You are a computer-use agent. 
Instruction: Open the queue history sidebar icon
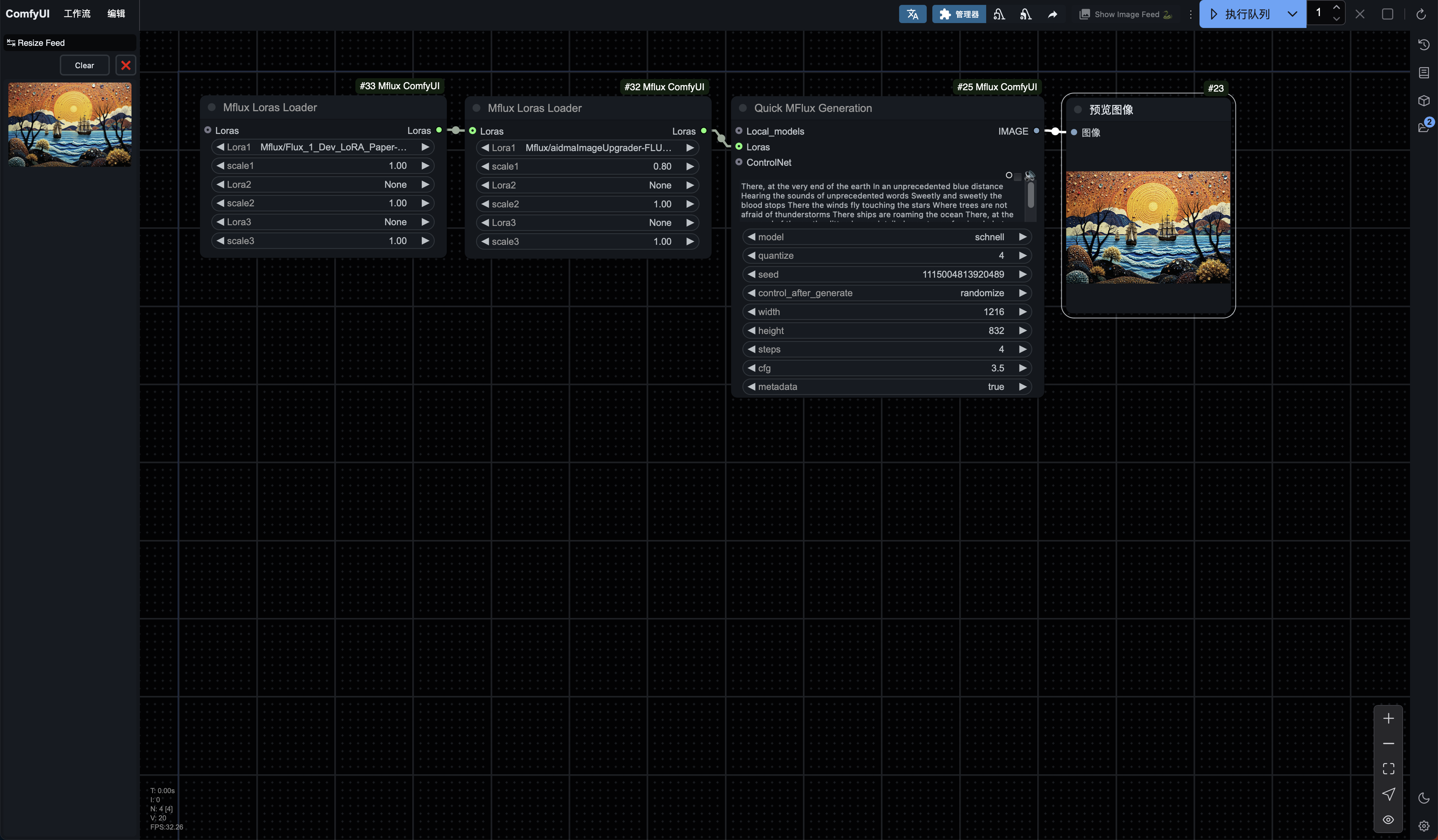pyautogui.click(x=1424, y=44)
